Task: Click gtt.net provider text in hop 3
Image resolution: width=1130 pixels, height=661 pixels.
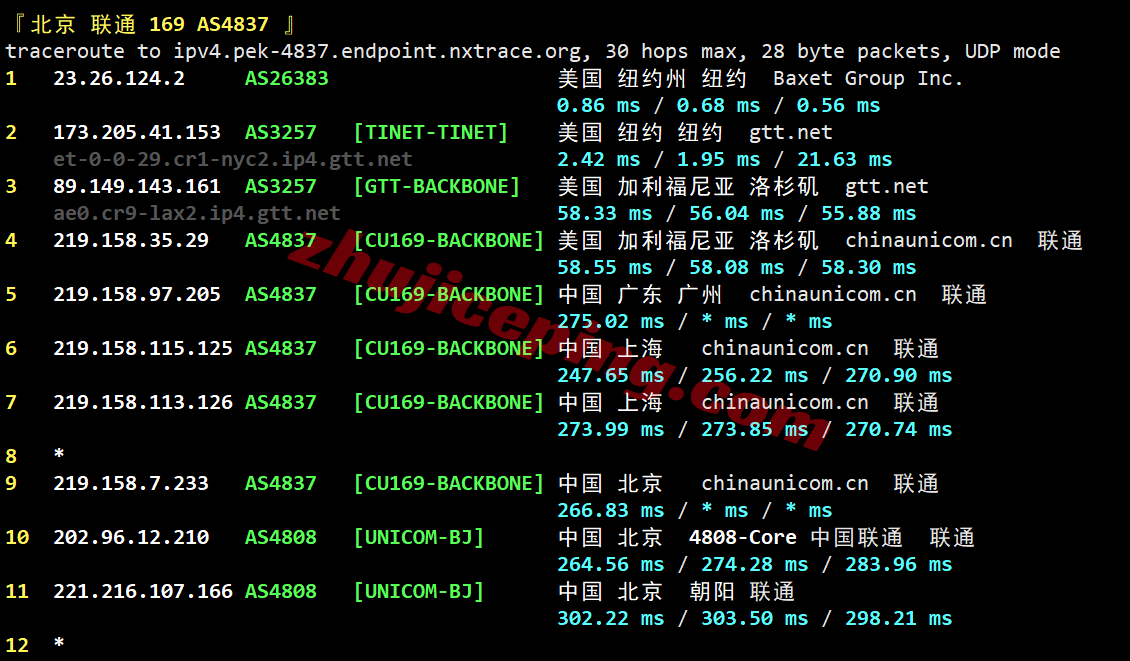Action: [x=886, y=187]
